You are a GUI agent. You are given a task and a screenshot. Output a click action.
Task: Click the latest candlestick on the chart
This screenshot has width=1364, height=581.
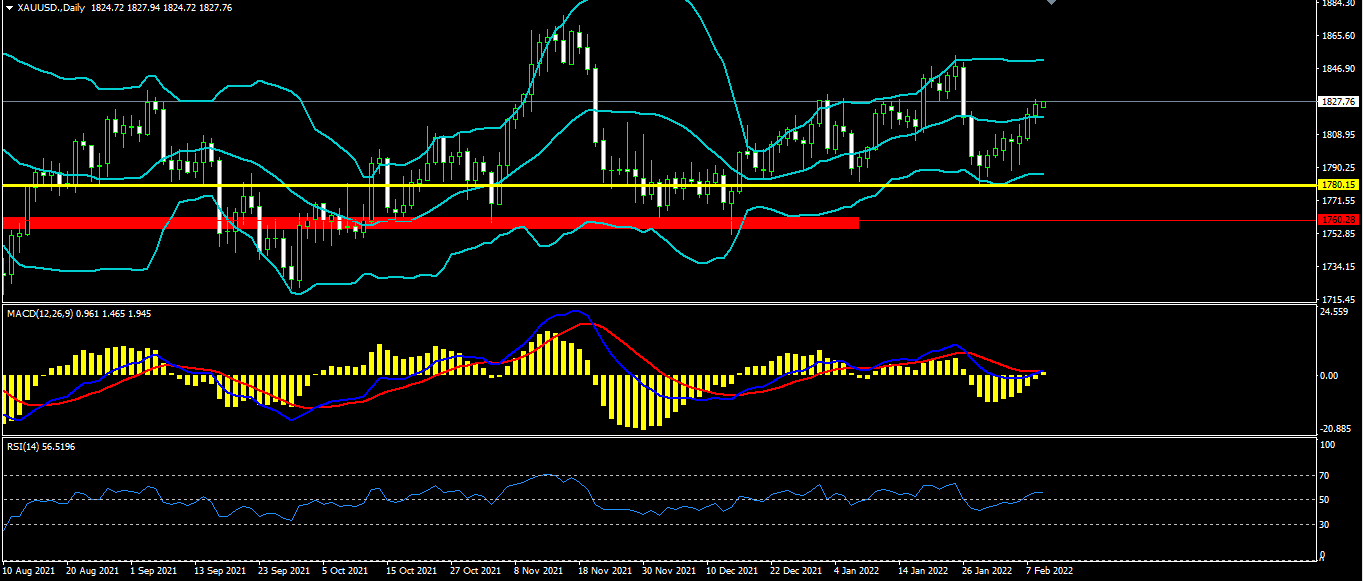click(x=1043, y=104)
